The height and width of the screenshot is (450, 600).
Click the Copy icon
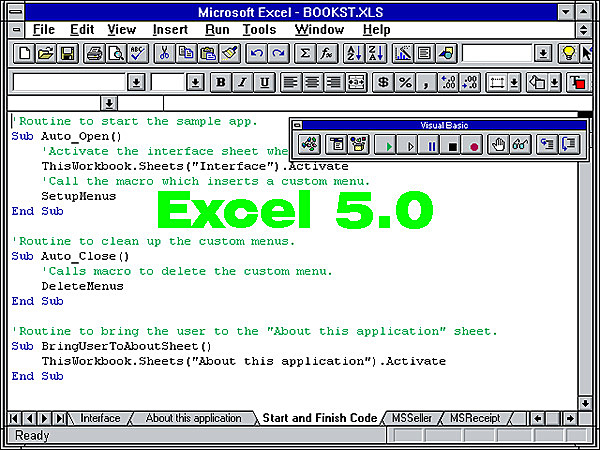(186, 54)
